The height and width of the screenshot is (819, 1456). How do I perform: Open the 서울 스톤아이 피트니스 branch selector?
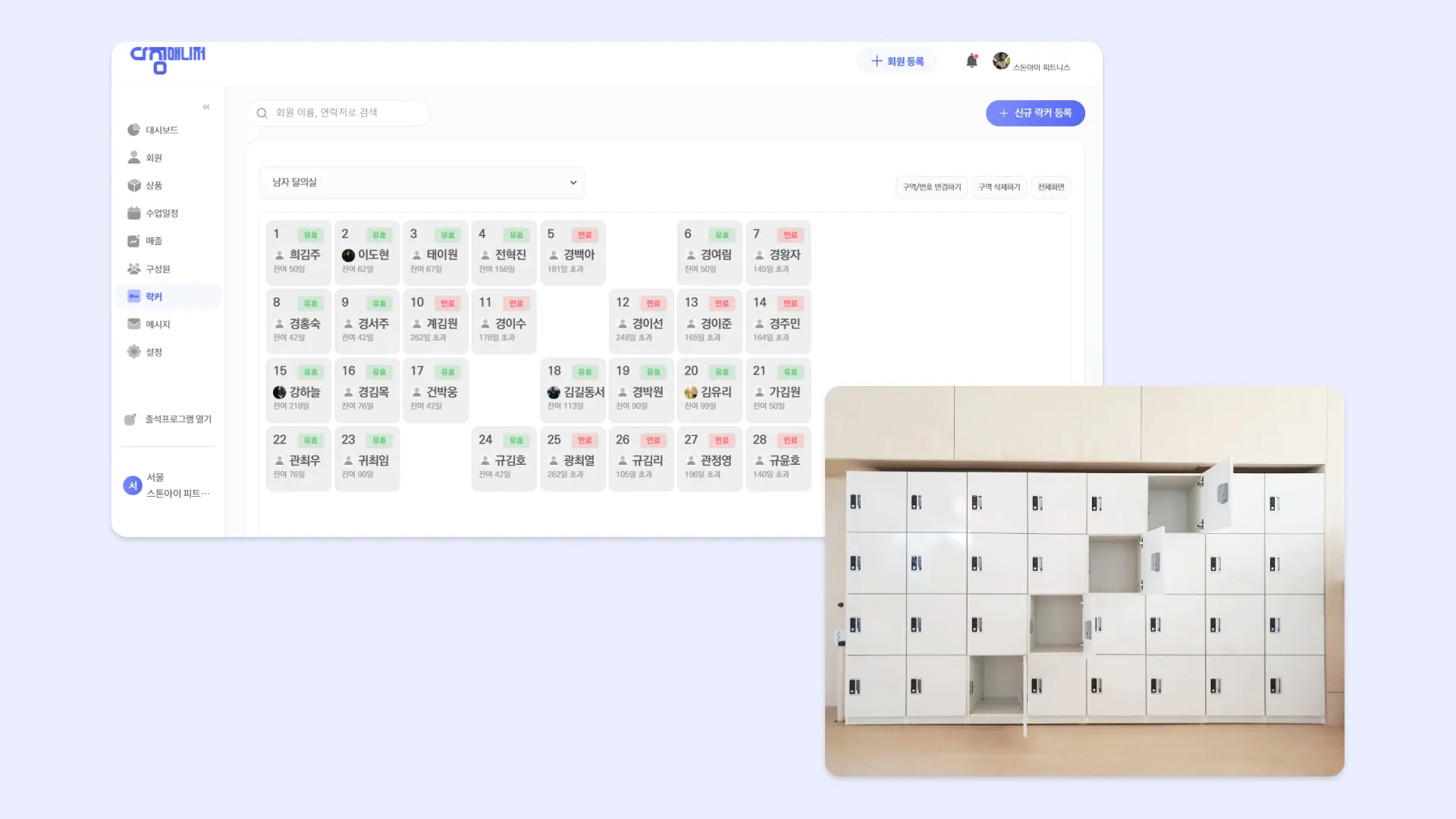pos(168,485)
